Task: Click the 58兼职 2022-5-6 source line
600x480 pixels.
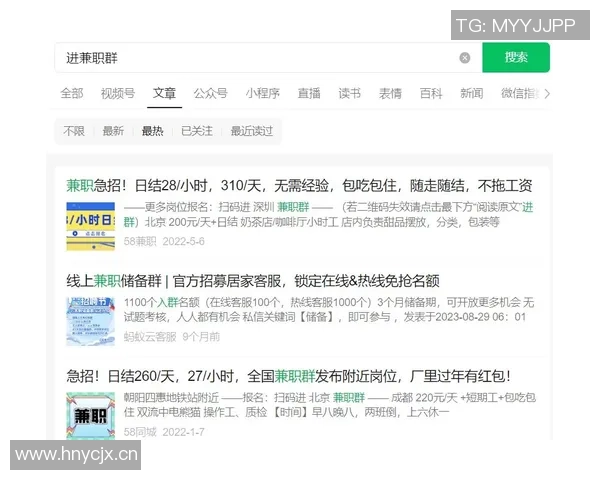Action: pyautogui.click(x=164, y=241)
